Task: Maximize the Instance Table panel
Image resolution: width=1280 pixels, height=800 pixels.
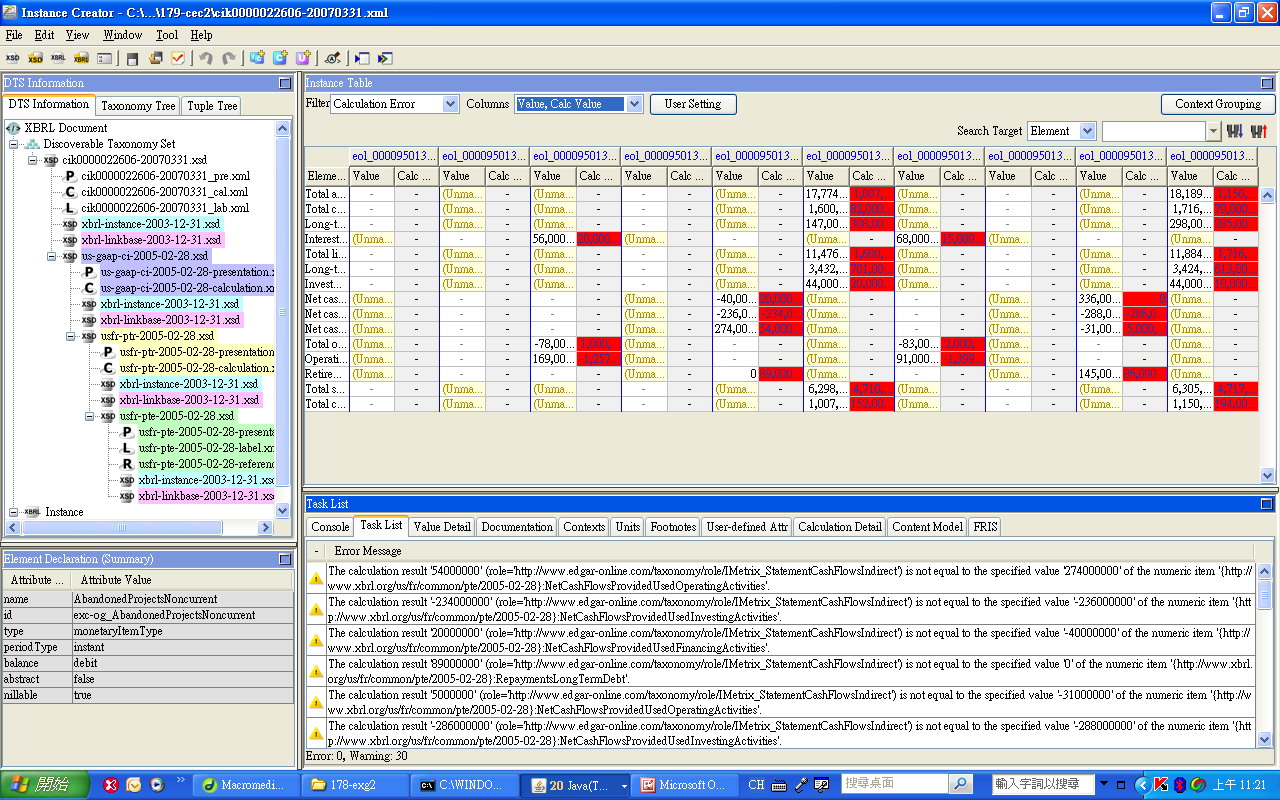Action: click(1267, 83)
